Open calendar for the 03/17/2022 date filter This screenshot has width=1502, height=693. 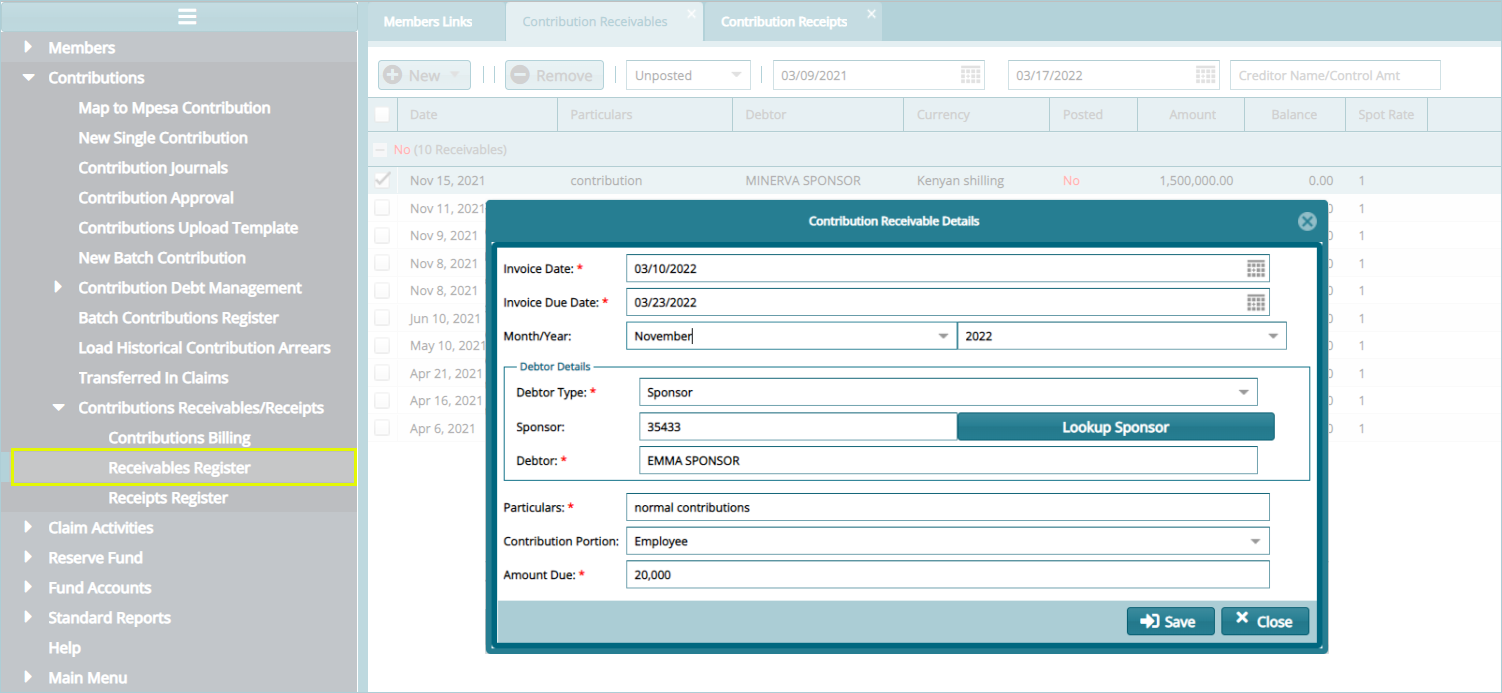click(x=1206, y=75)
